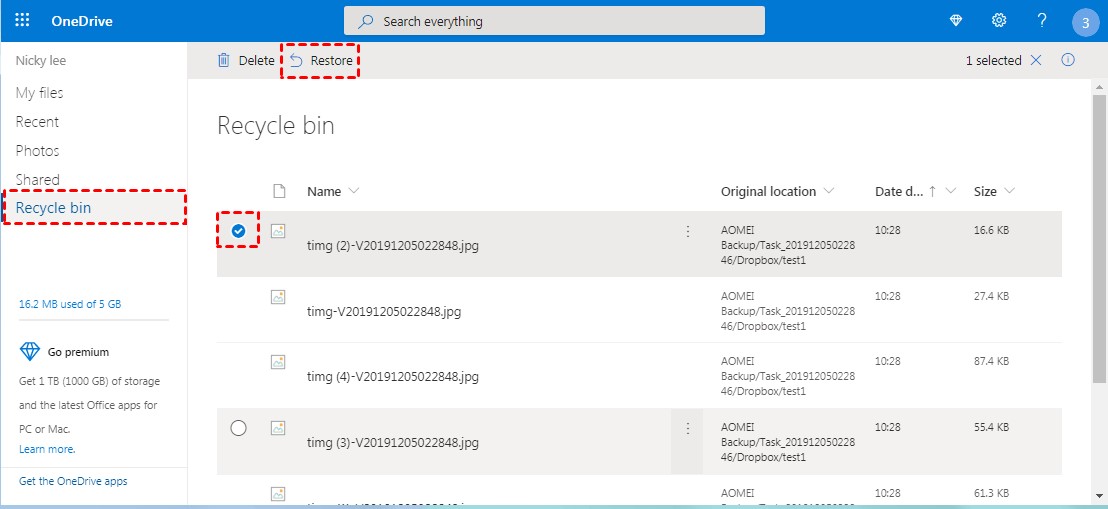Image resolution: width=1108 pixels, height=509 pixels.
Task: Select the timg (3) file circle
Action: click(239, 428)
